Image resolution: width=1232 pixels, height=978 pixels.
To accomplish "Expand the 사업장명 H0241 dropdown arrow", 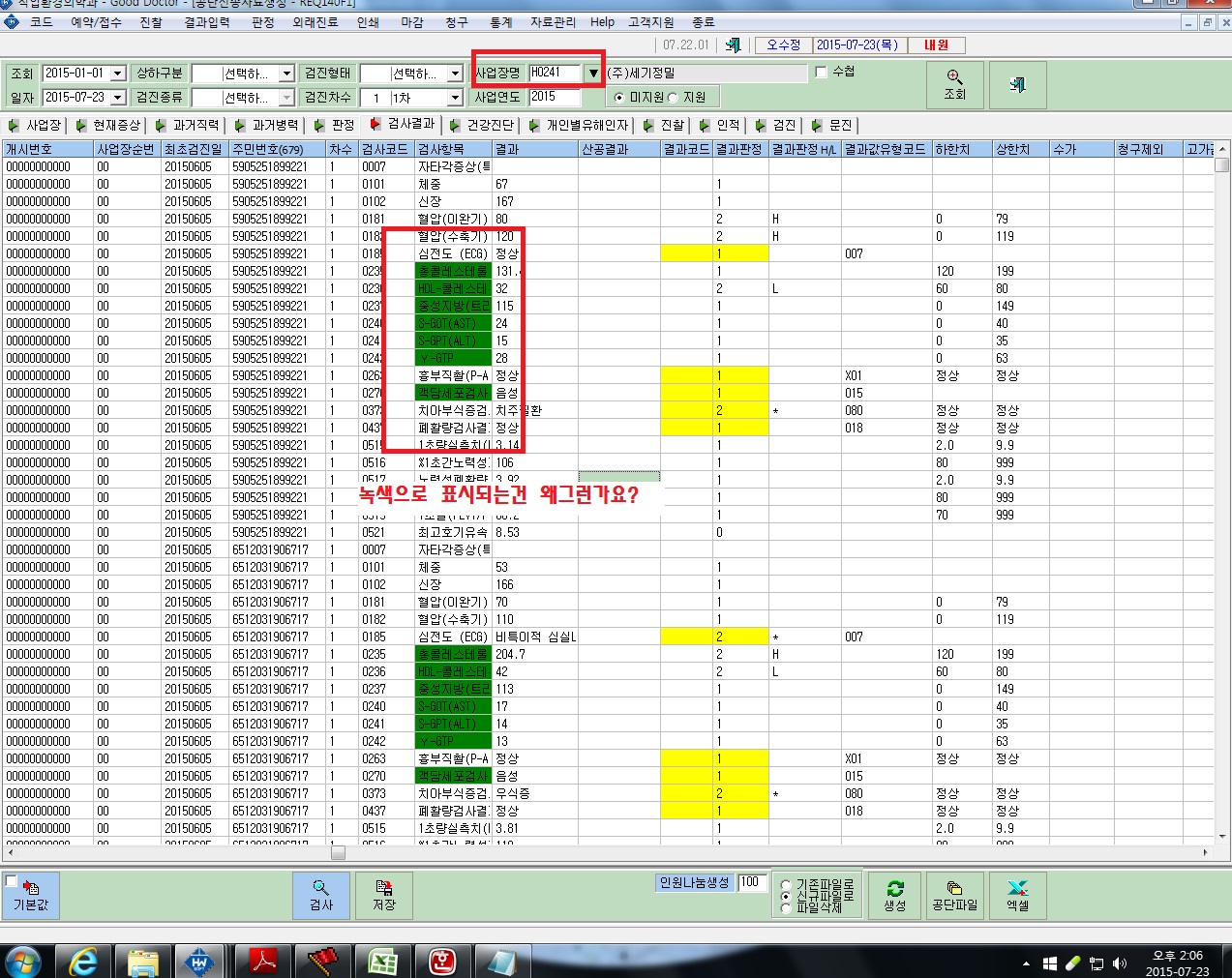I will (x=593, y=73).
